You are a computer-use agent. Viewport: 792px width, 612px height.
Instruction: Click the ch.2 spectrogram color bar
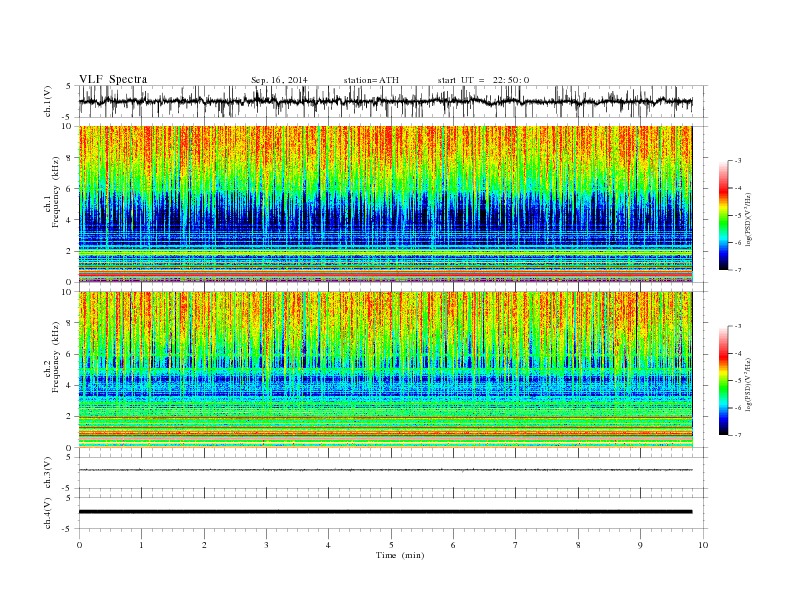point(723,381)
